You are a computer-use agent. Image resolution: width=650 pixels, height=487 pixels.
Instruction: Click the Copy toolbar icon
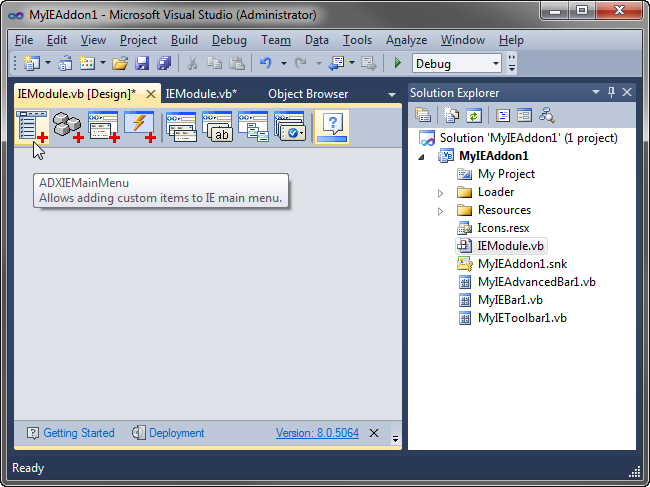point(214,63)
